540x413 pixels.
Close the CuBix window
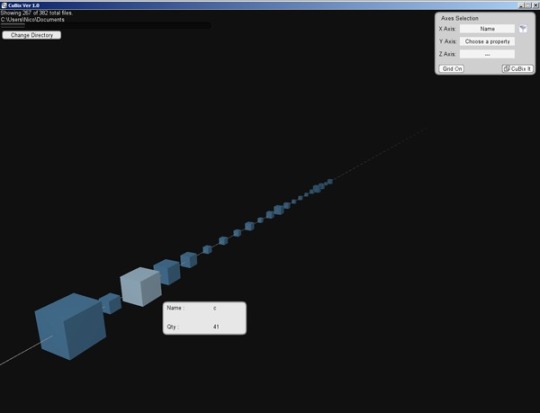tap(536, 6)
